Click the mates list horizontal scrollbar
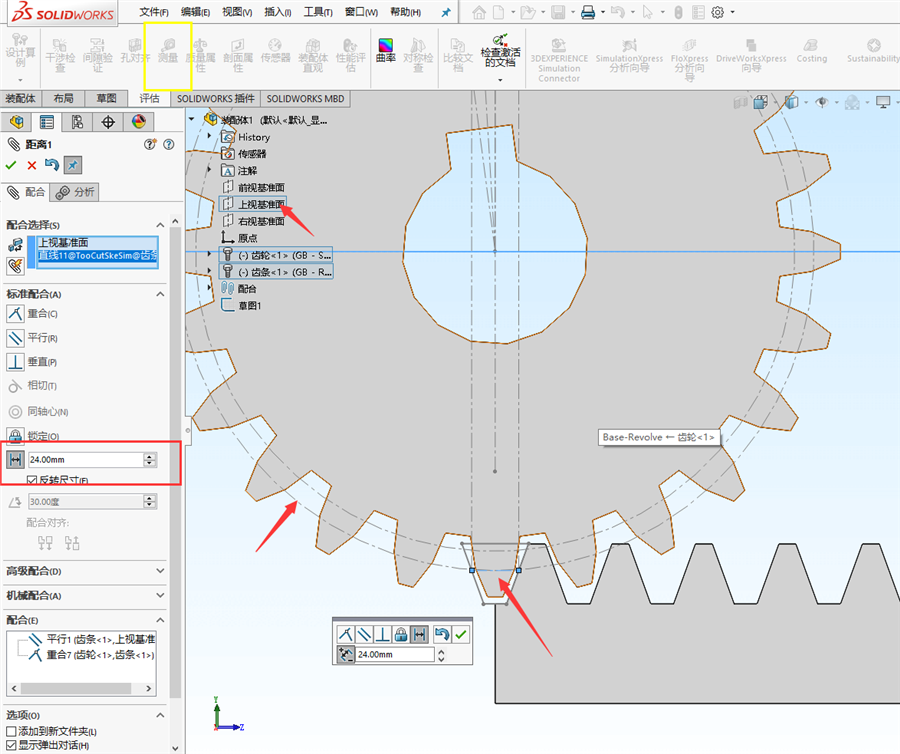The image size is (900, 754). tap(81, 688)
